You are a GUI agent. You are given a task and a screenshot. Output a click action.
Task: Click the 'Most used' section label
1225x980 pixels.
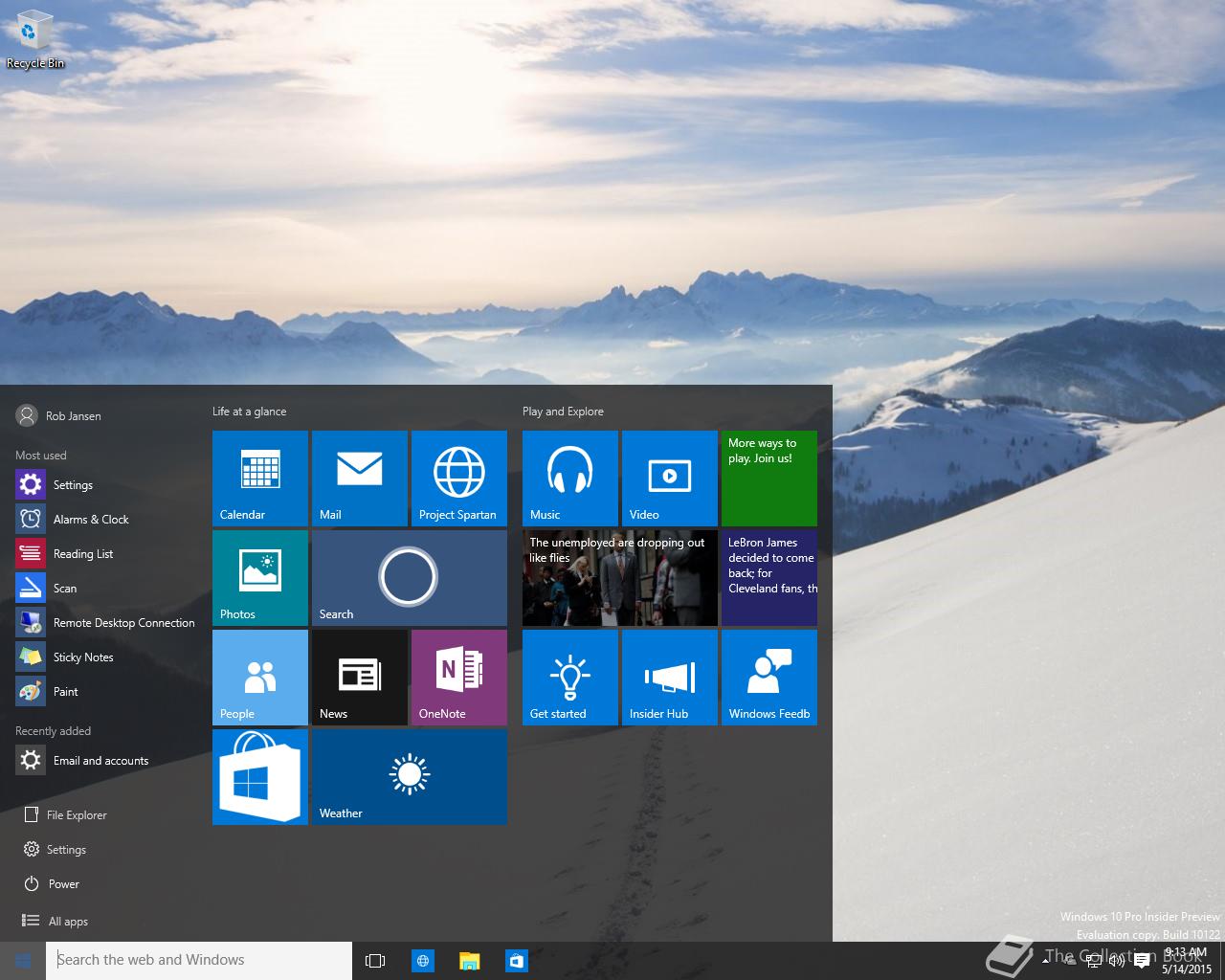41,456
